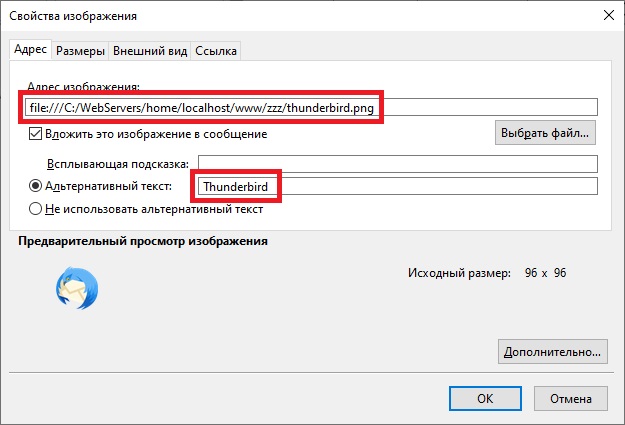Open the Внешний вид tab
Viewport: 625px width, 425px height.
[x=150, y=51]
